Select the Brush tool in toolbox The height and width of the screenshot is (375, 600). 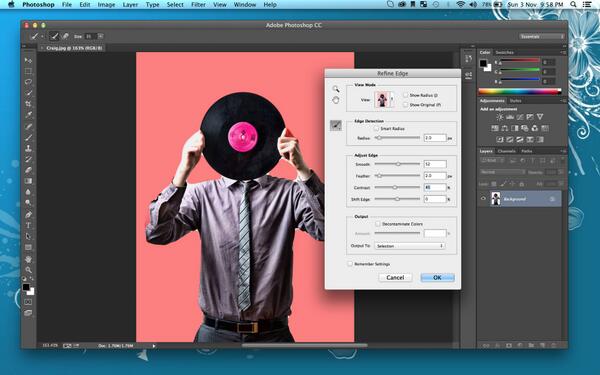pyautogui.click(x=28, y=137)
